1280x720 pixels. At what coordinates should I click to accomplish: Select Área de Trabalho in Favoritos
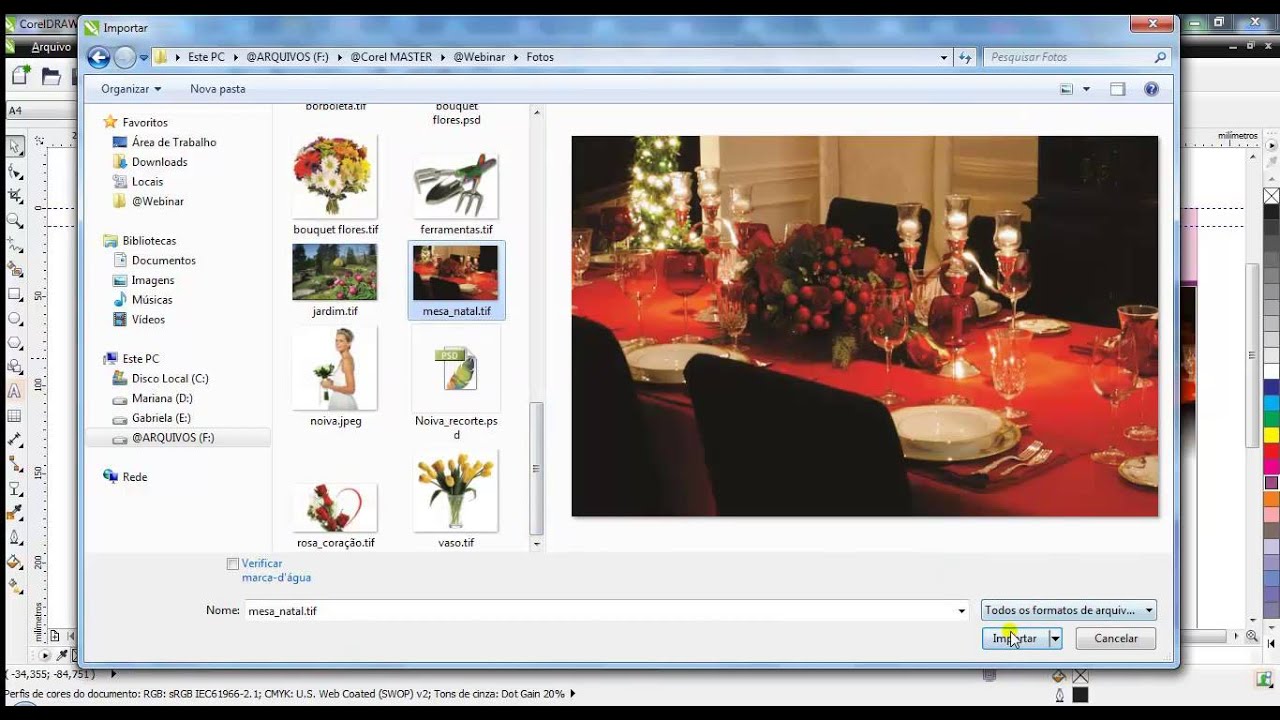(174, 142)
